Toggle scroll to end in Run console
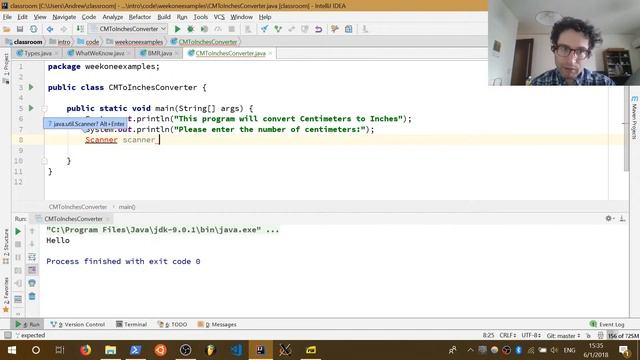Image resolution: width=640 pixels, height=360 pixels. (x=32, y=270)
